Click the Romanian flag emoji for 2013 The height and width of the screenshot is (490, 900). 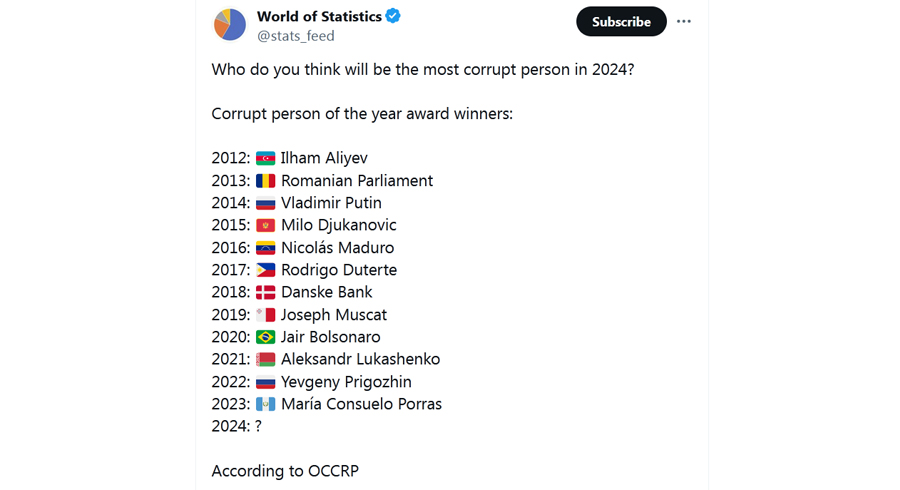[265, 181]
